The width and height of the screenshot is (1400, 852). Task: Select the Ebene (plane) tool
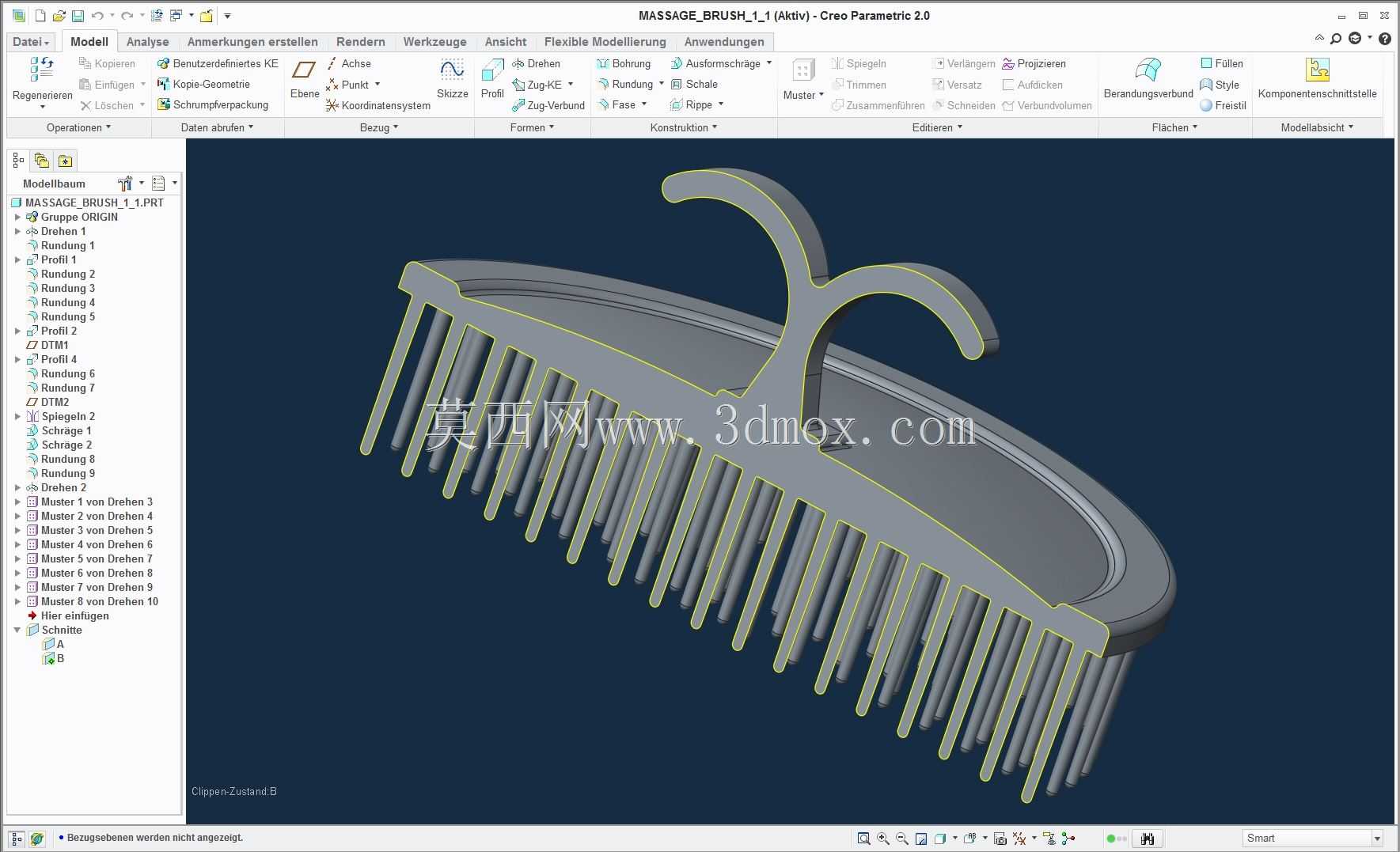305,79
